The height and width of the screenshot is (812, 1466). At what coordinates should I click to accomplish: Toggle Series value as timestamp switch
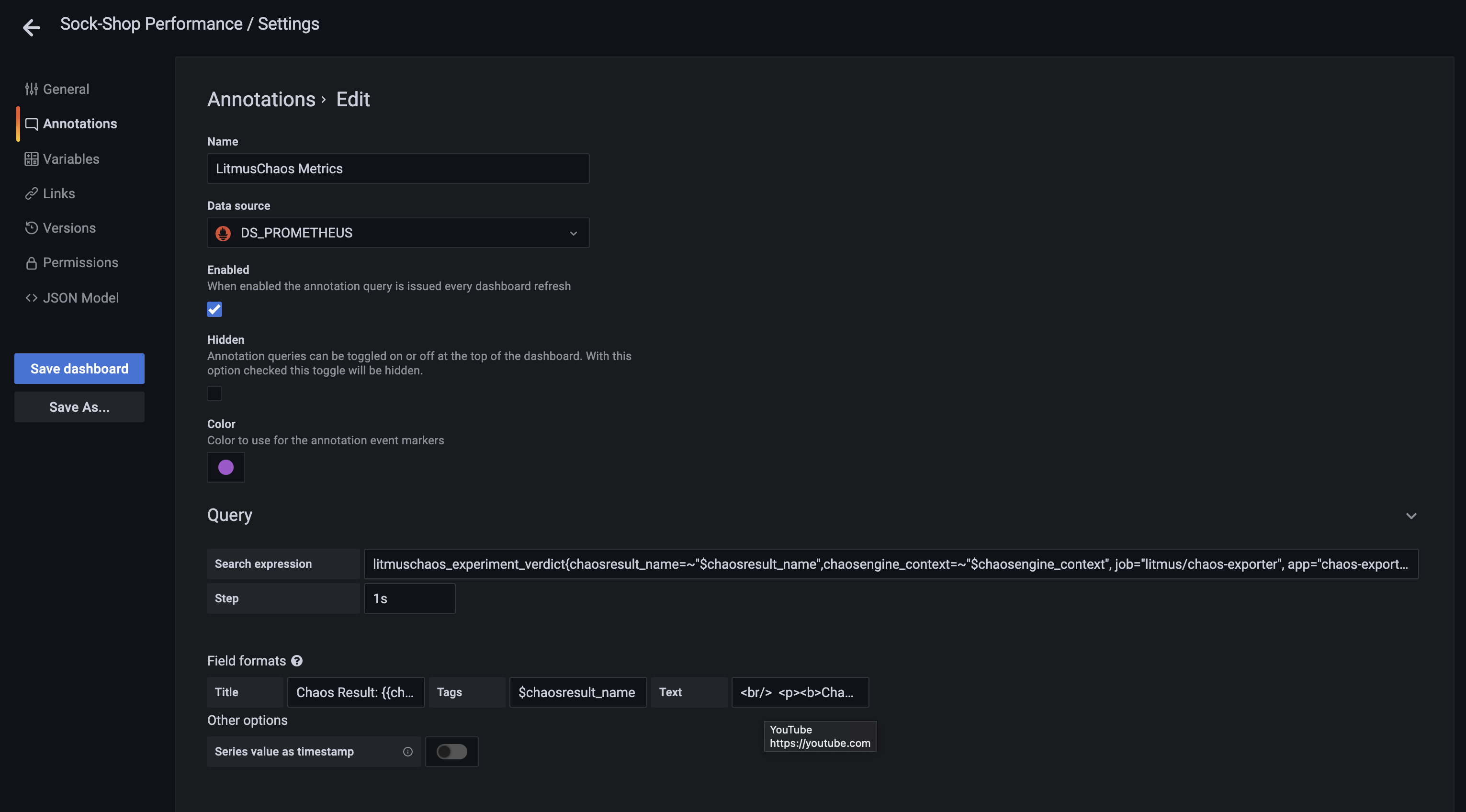[x=451, y=752]
